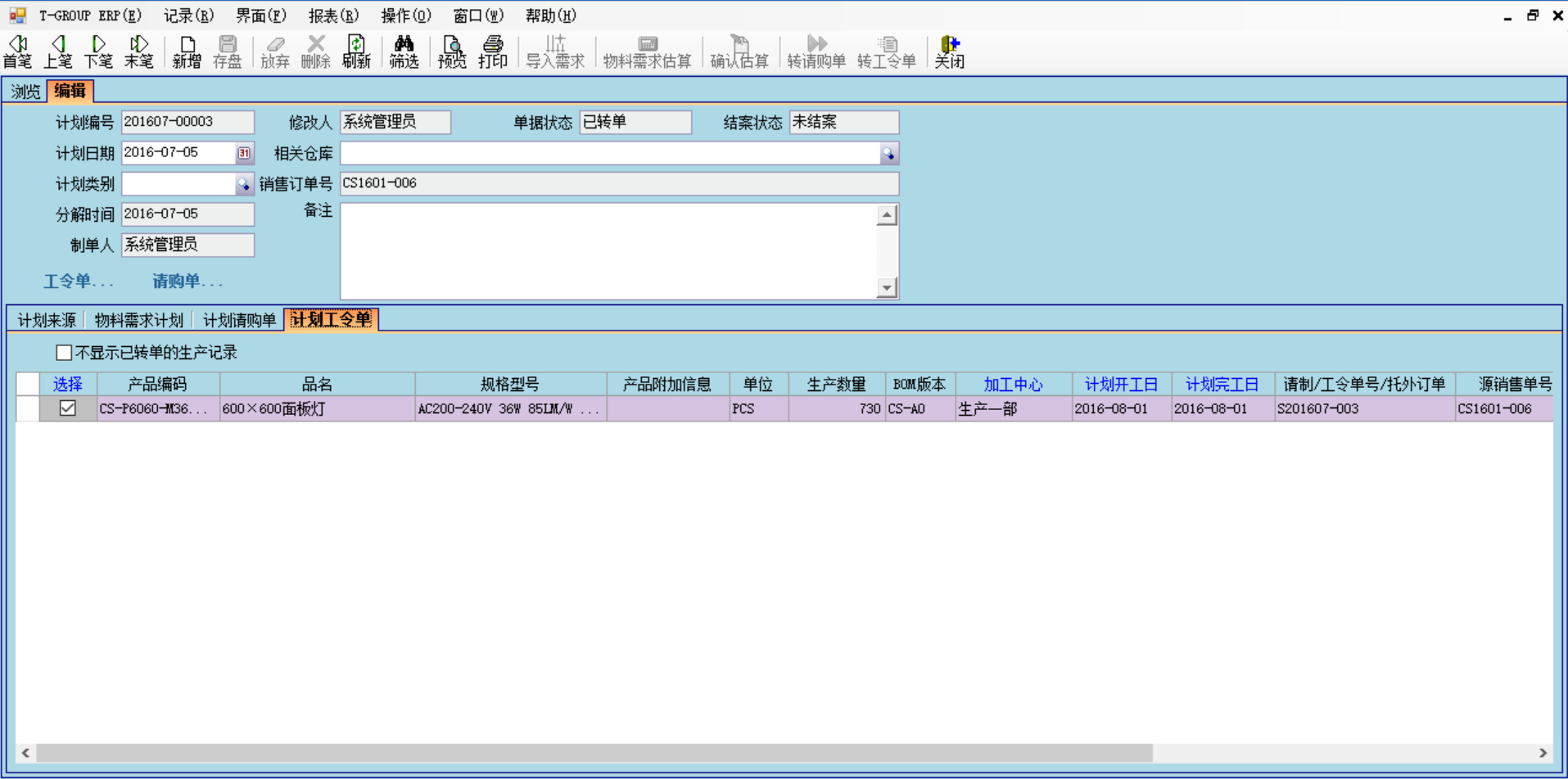Open the 帮助(H) menu
The height and width of the screenshot is (779, 1568).
point(551,16)
